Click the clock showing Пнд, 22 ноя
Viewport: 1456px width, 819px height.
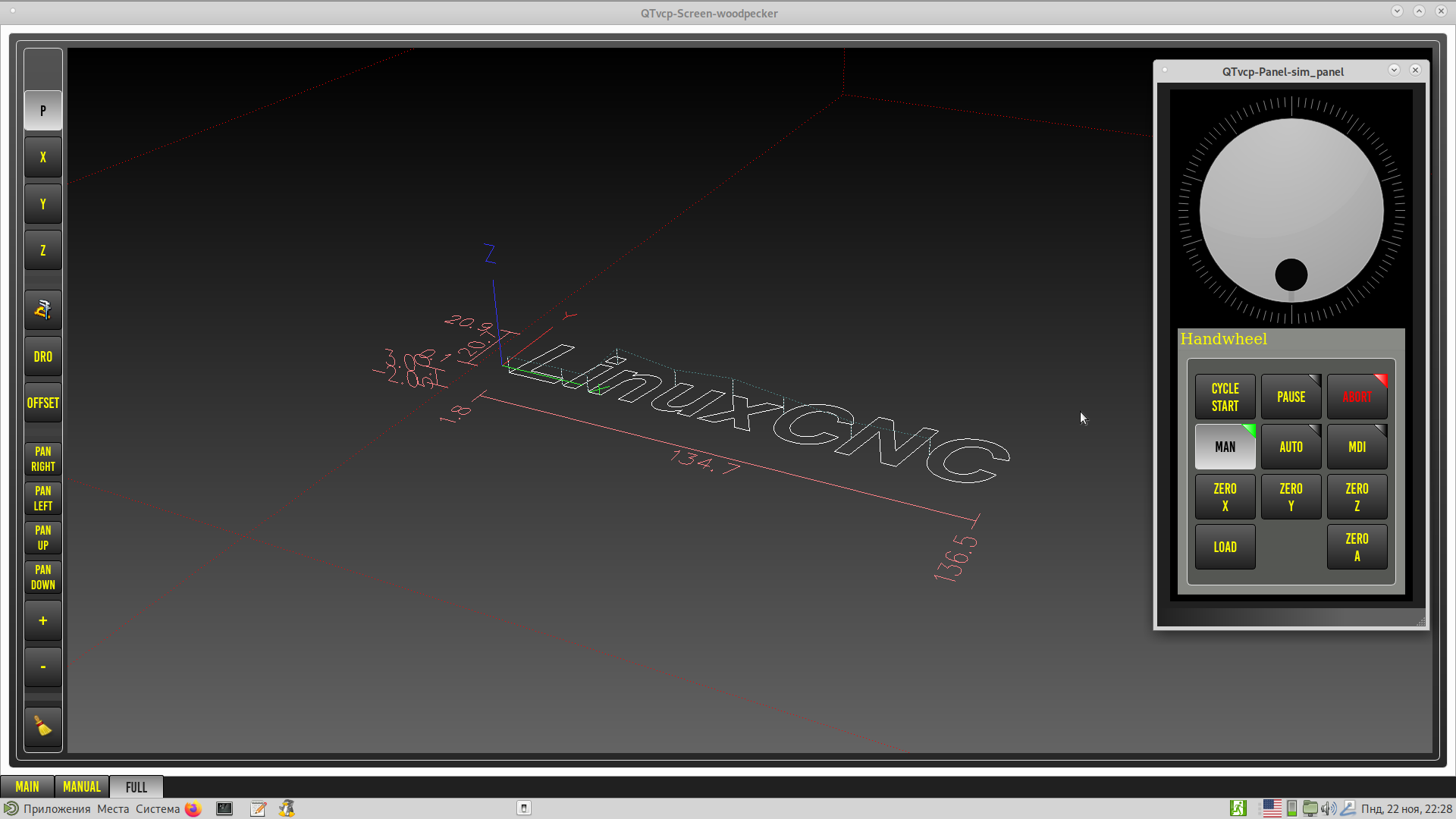point(1407,809)
